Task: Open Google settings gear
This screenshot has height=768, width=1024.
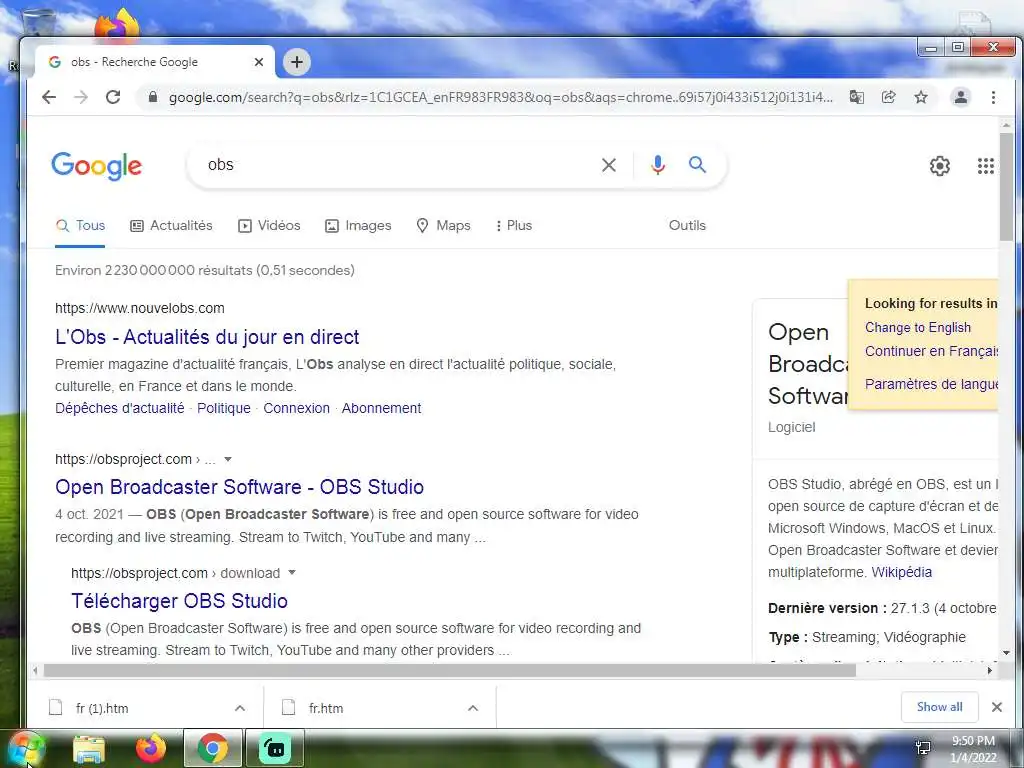Action: (x=940, y=166)
